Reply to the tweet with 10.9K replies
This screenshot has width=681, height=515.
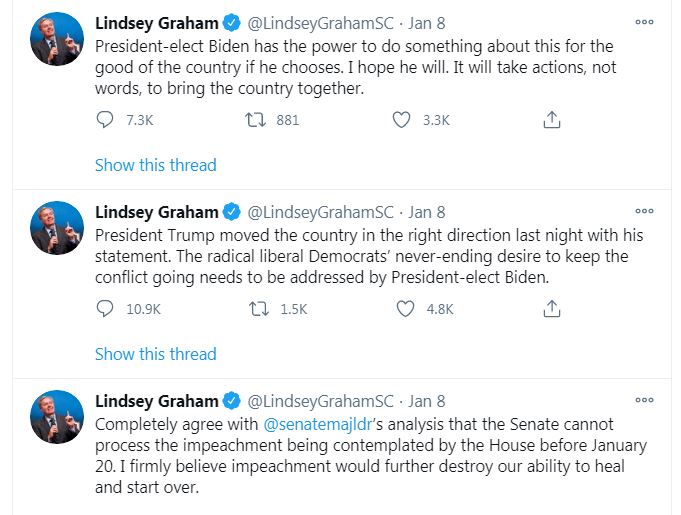point(105,309)
